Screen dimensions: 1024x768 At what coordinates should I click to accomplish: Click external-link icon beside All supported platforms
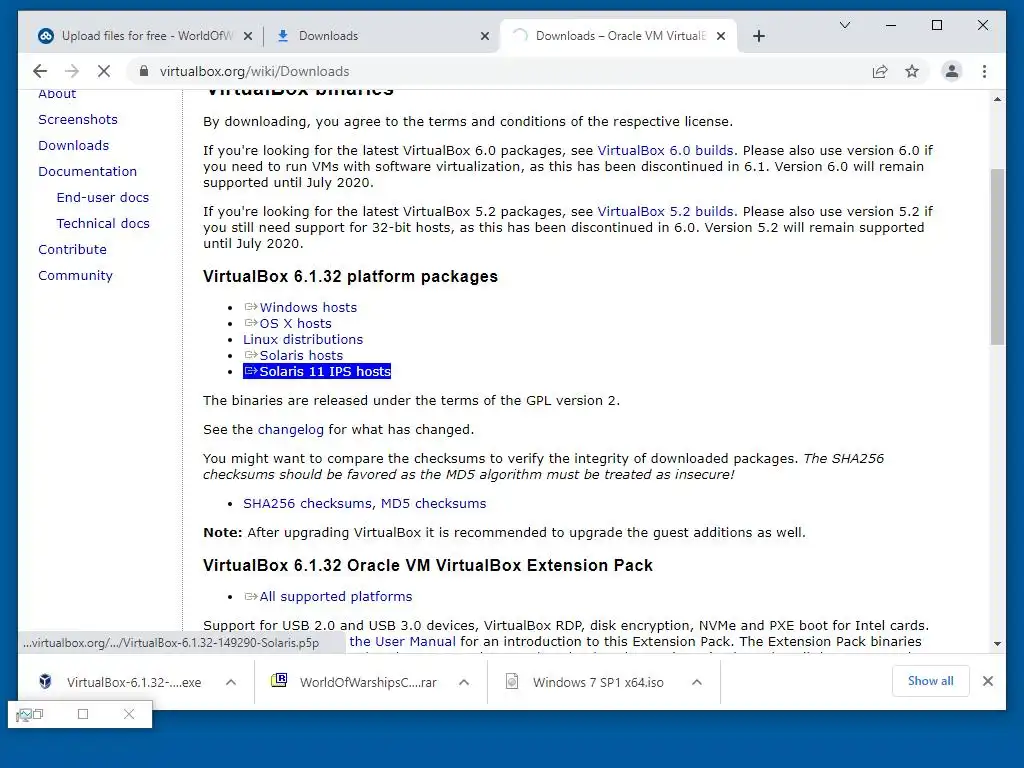tap(251, 596)
